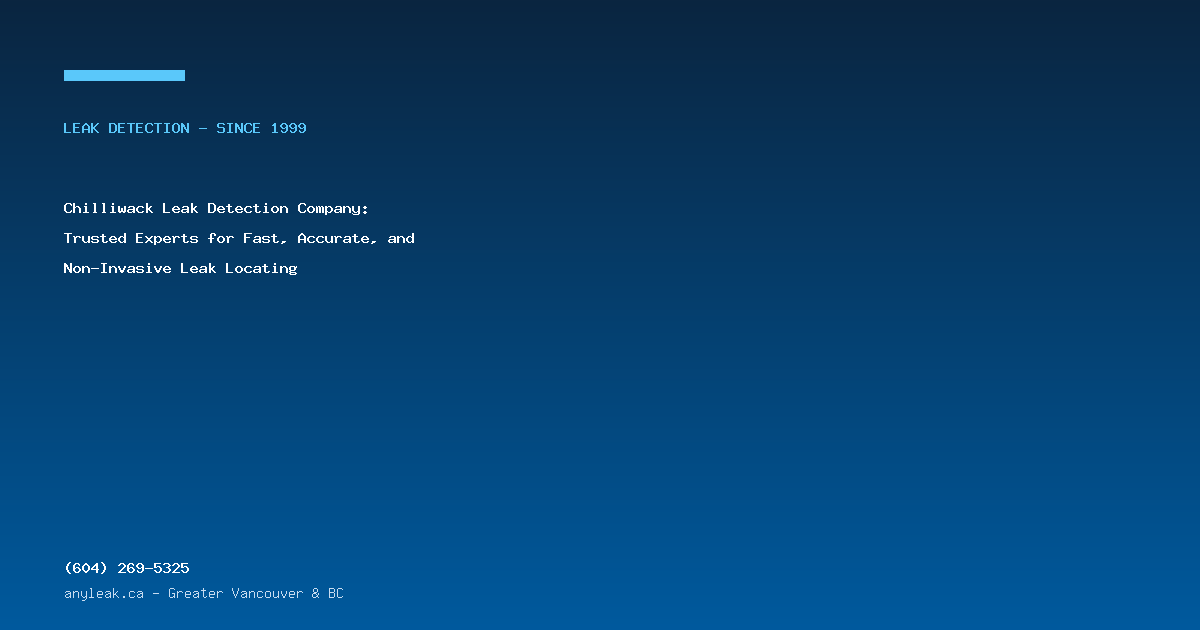Select the year "1999"
Image resolution: width=1200 pixels, height=630 pixels.
click(289, 128)
